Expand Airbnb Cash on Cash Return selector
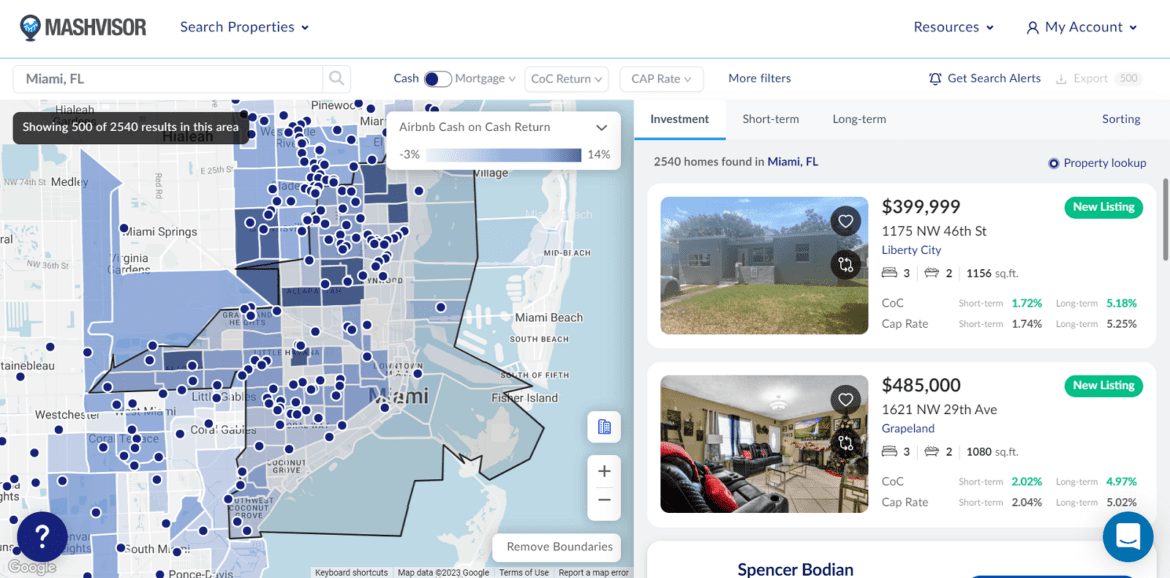The image size is (1170, 578). coord(601,128)
